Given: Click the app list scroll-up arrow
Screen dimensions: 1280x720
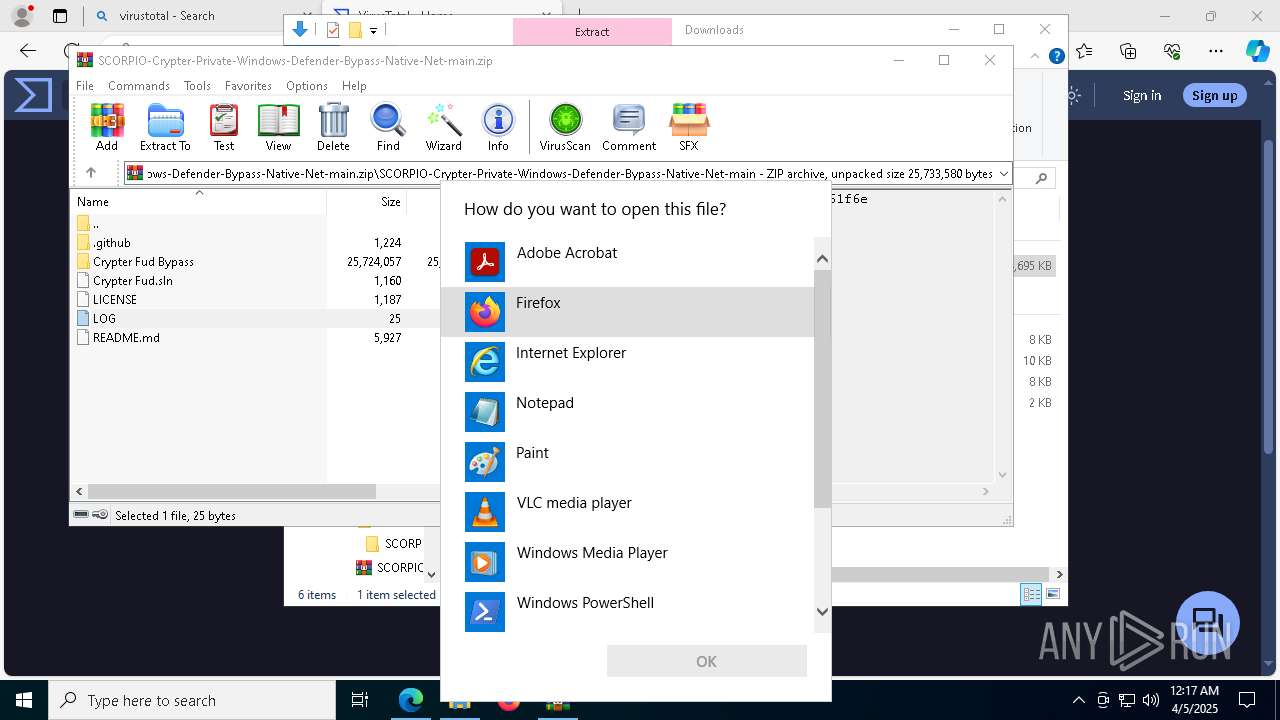Looking at the screenshot, I should click(822, 259).
